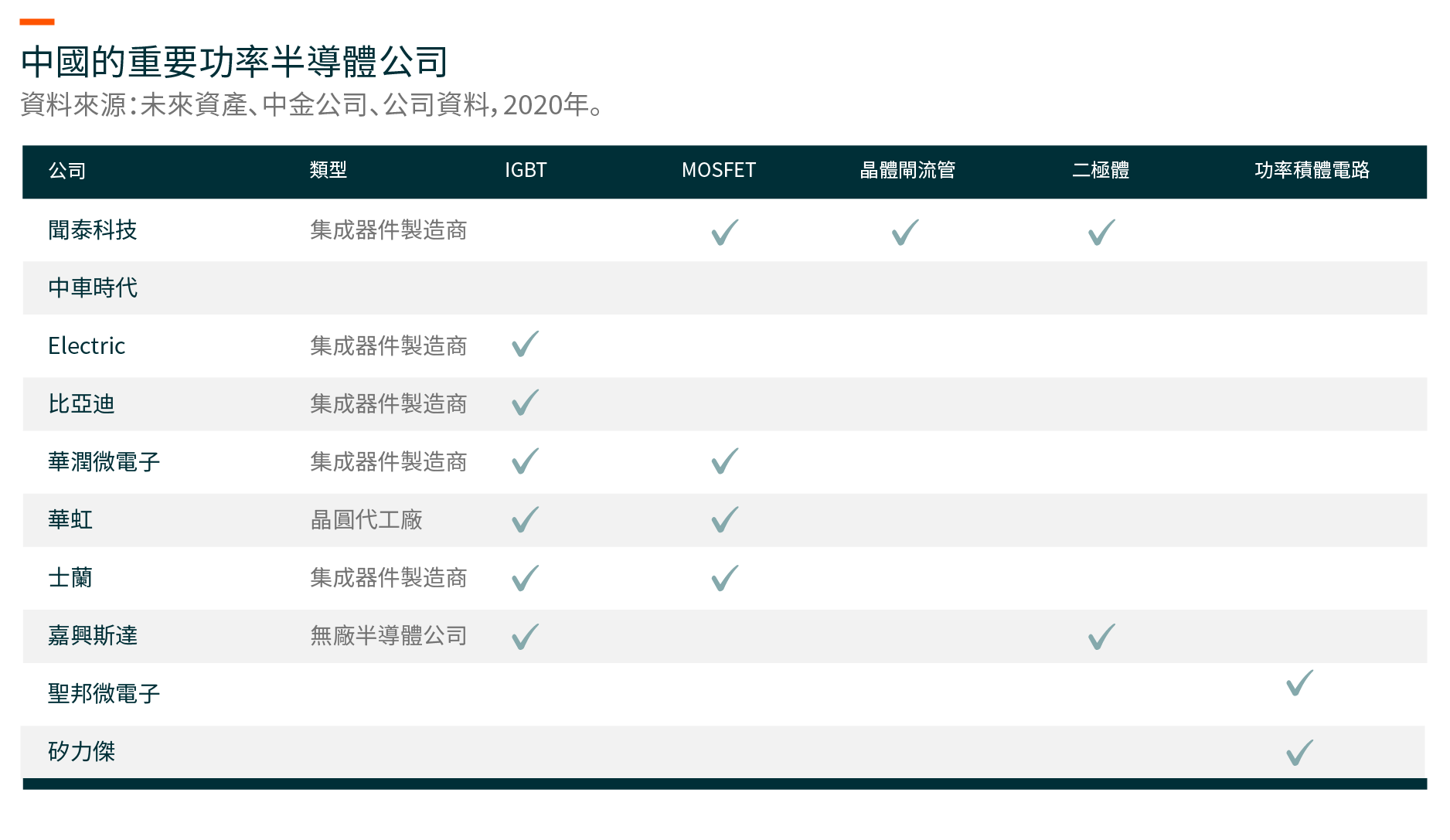Viewport: 1450px width, 840px height.
Task: Click 集成器件製造商 in the 聞泰科技 row
Action: [x=389, y=230]
